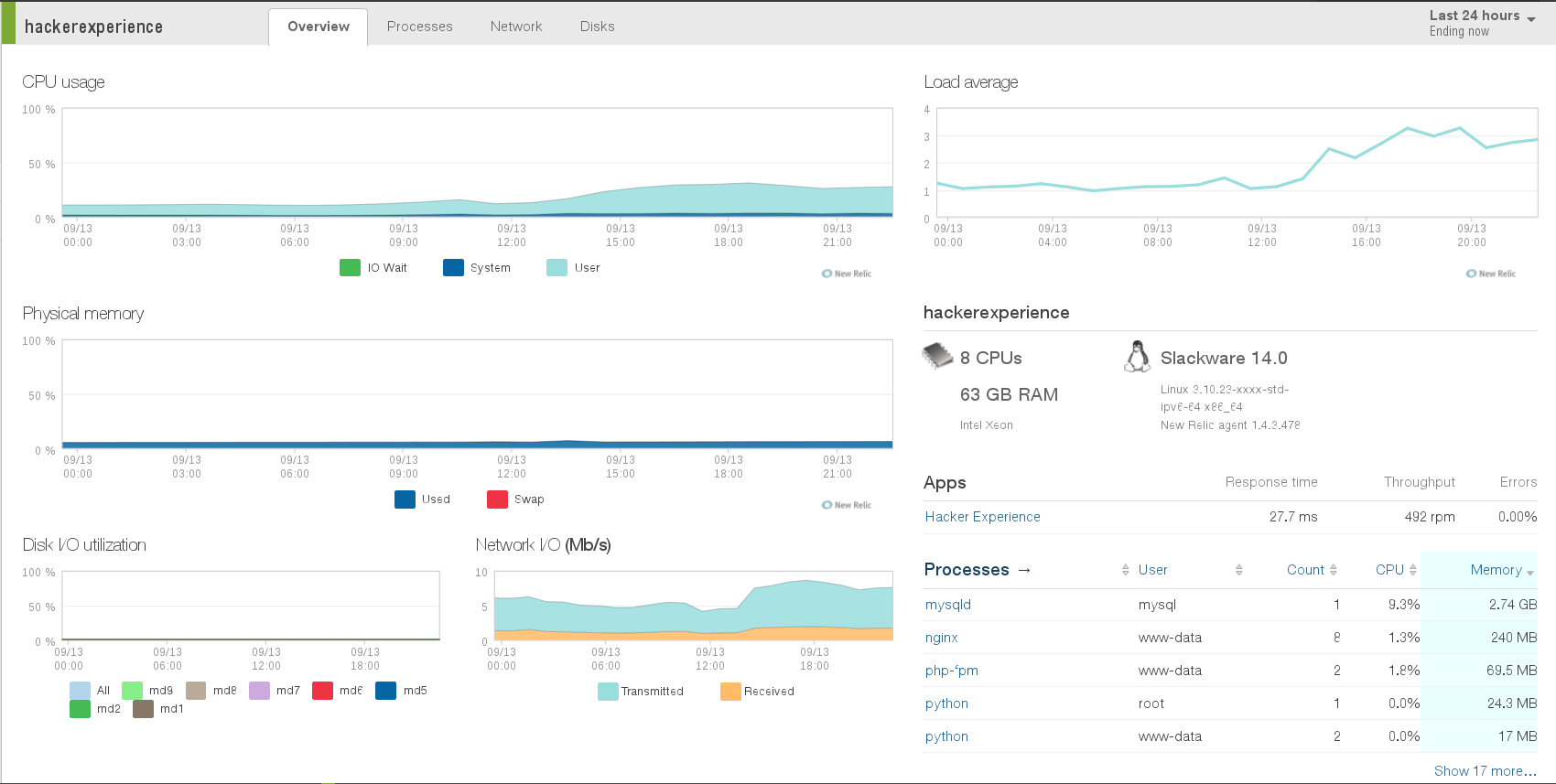Open the Last 24 hours time picker
The width and height of the screenshot is (1556, 784).
pos(1482,23)
